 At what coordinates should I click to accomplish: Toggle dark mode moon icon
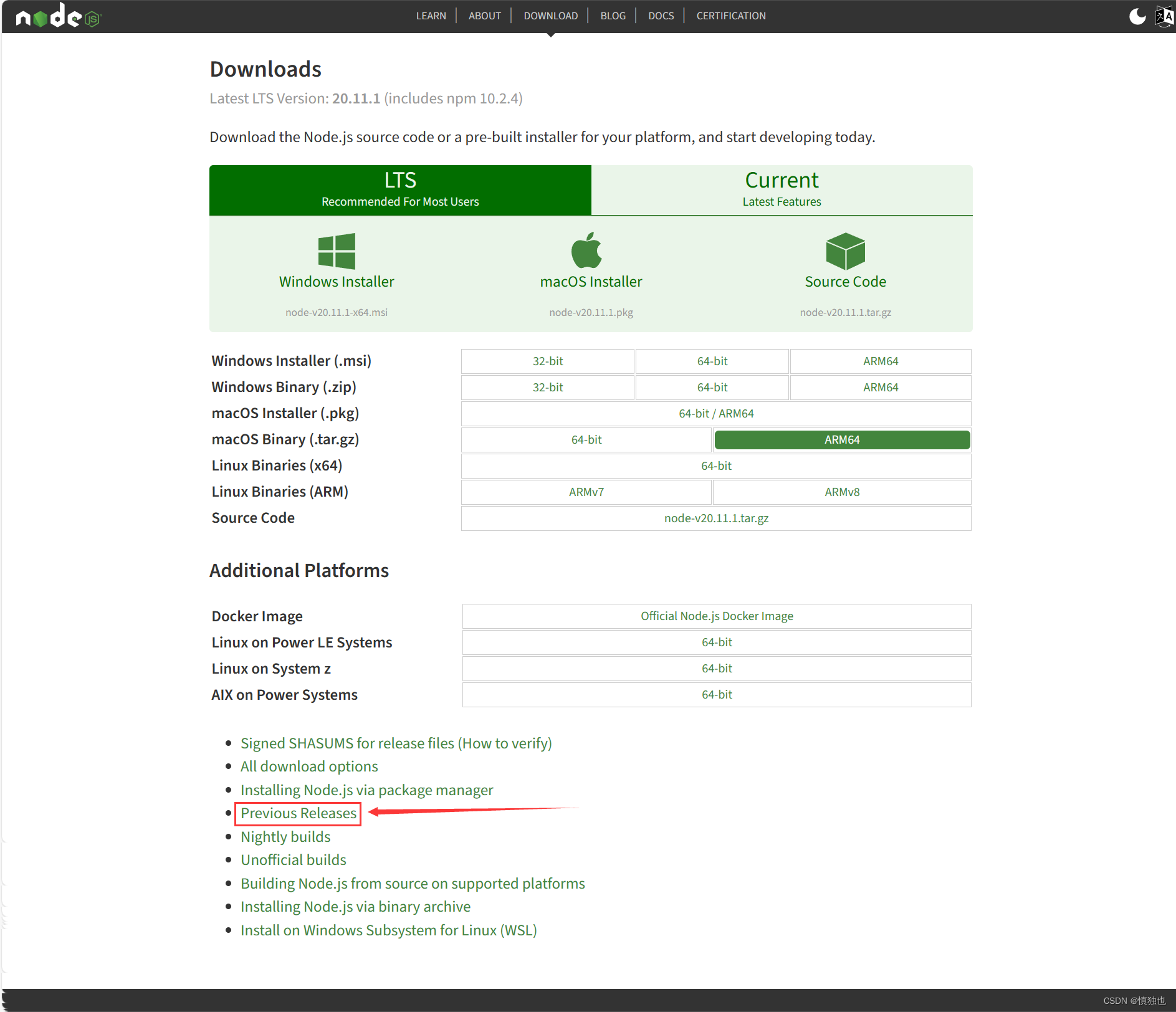[1137, 16]
